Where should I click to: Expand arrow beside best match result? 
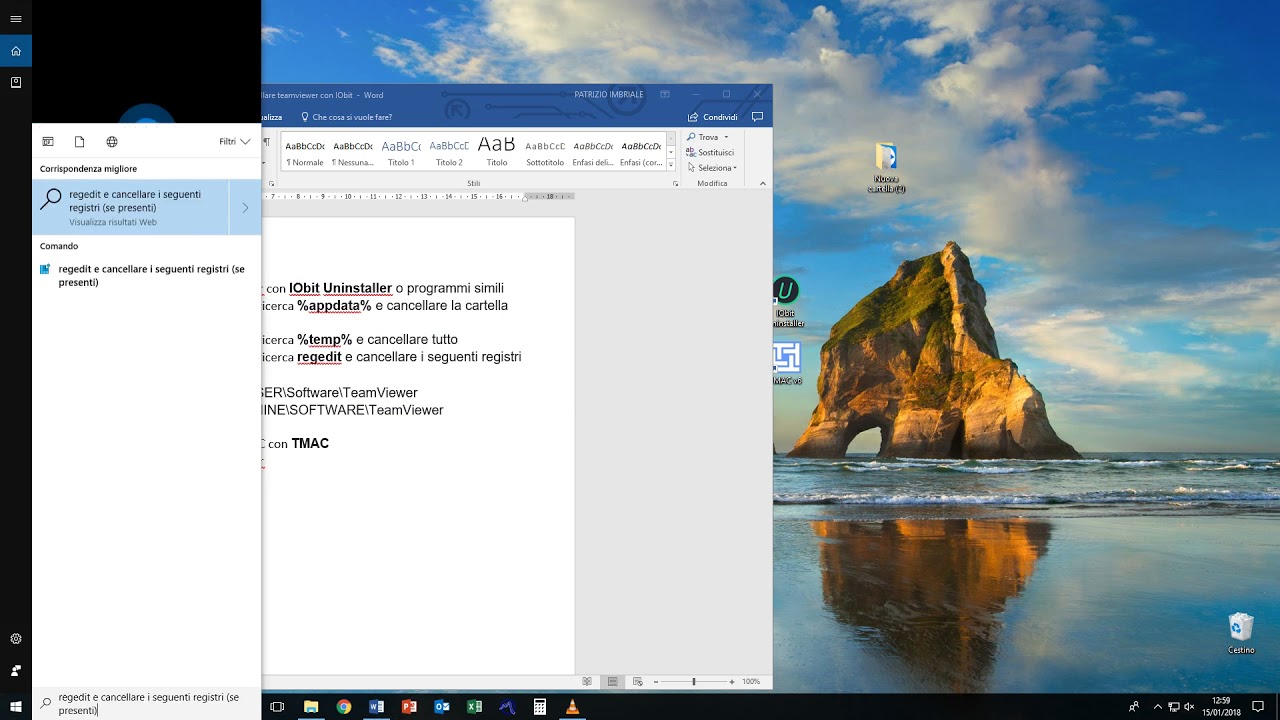coord(245,207)
